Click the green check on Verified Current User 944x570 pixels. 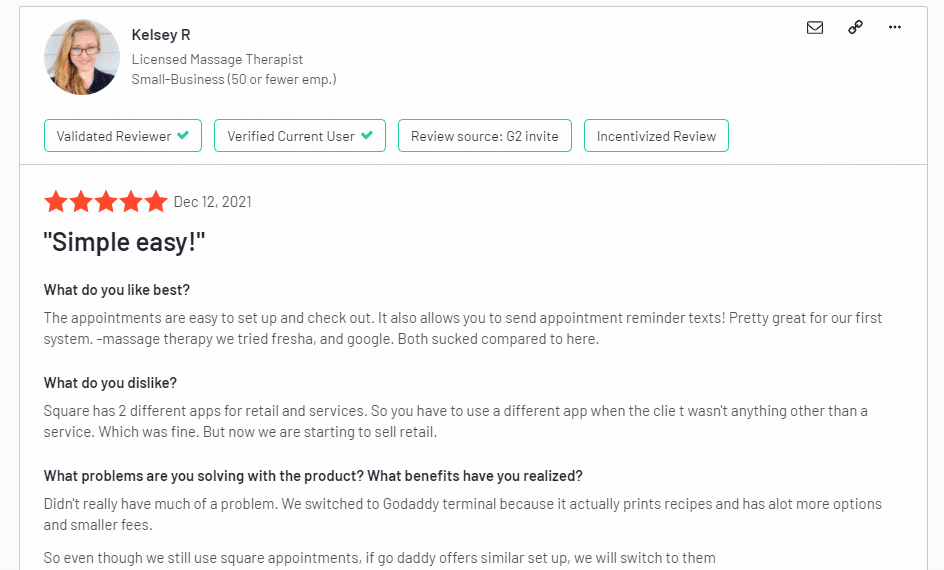click(x=367, y=135)
